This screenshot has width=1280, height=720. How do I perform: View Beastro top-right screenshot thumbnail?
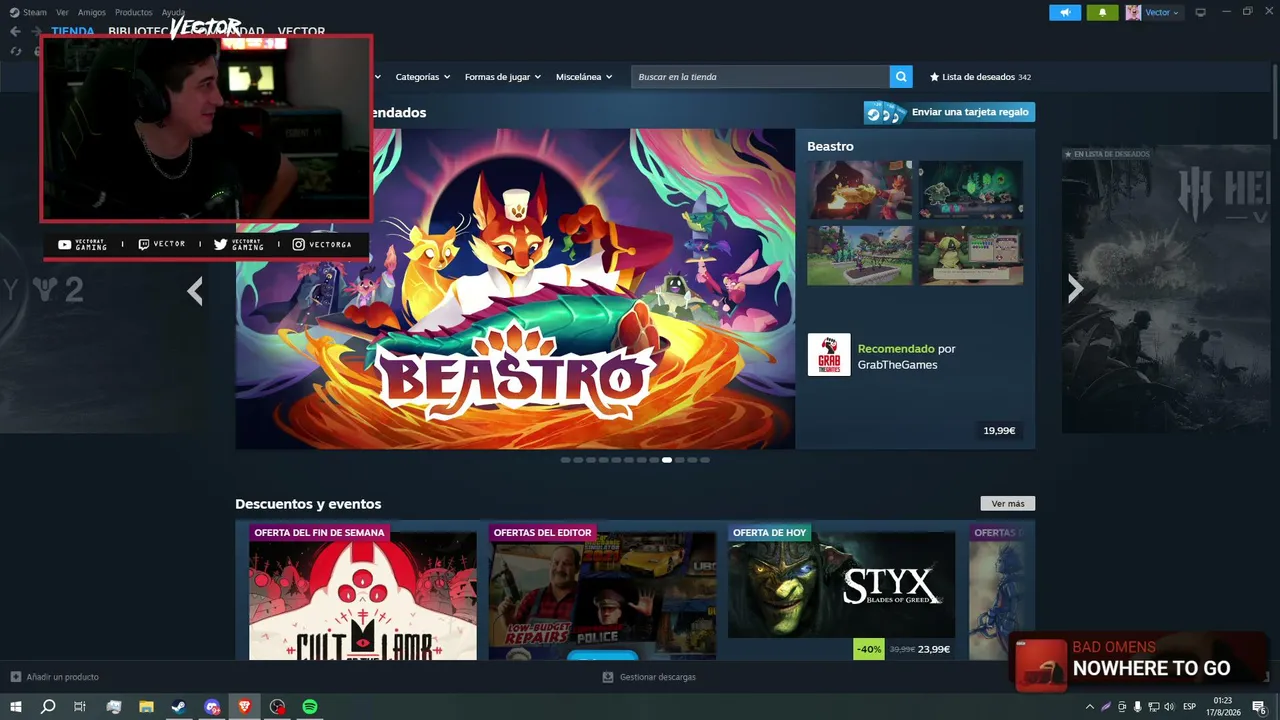point(971,190)
